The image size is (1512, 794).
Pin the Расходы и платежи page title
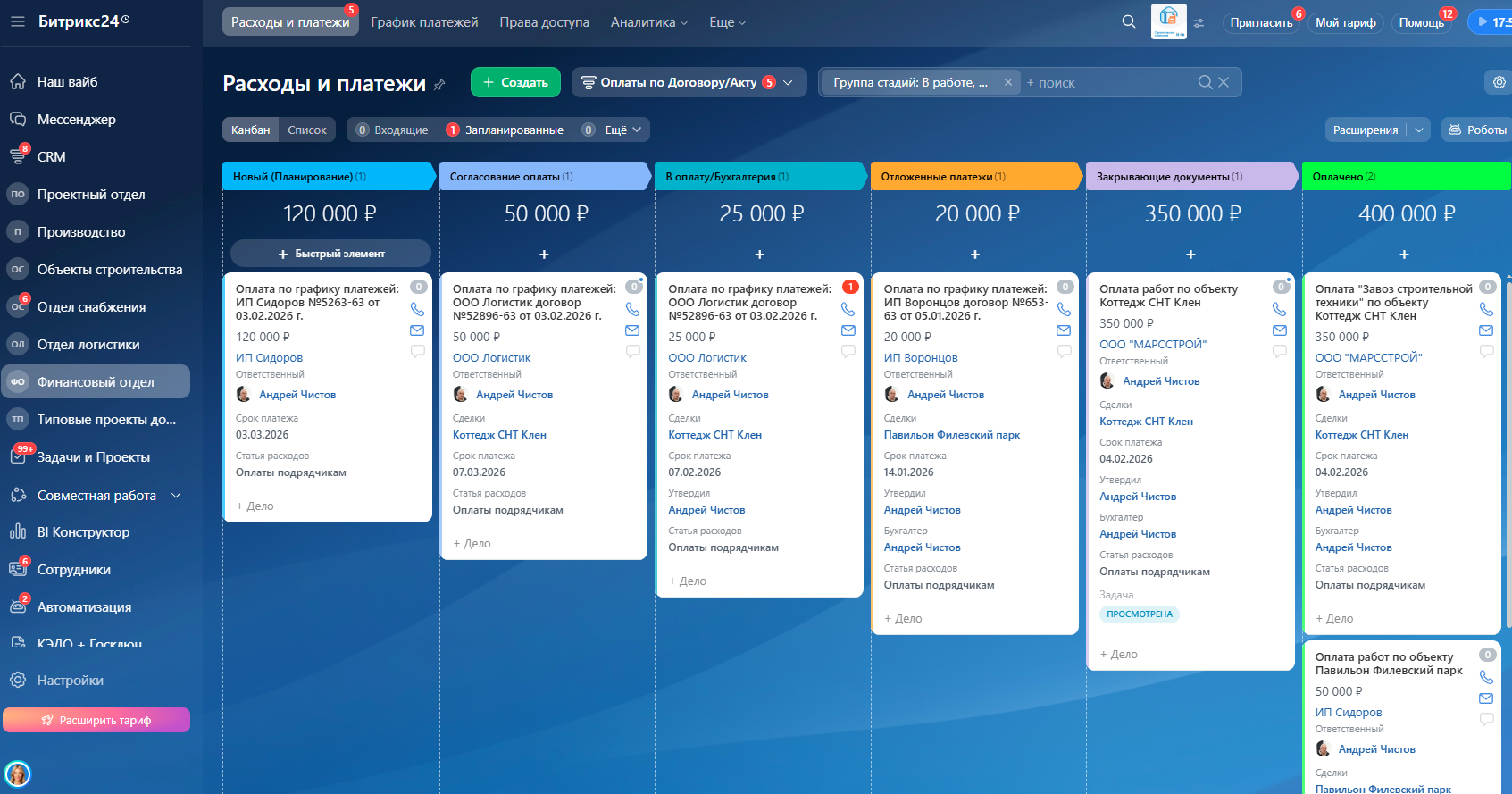point(439,85)
